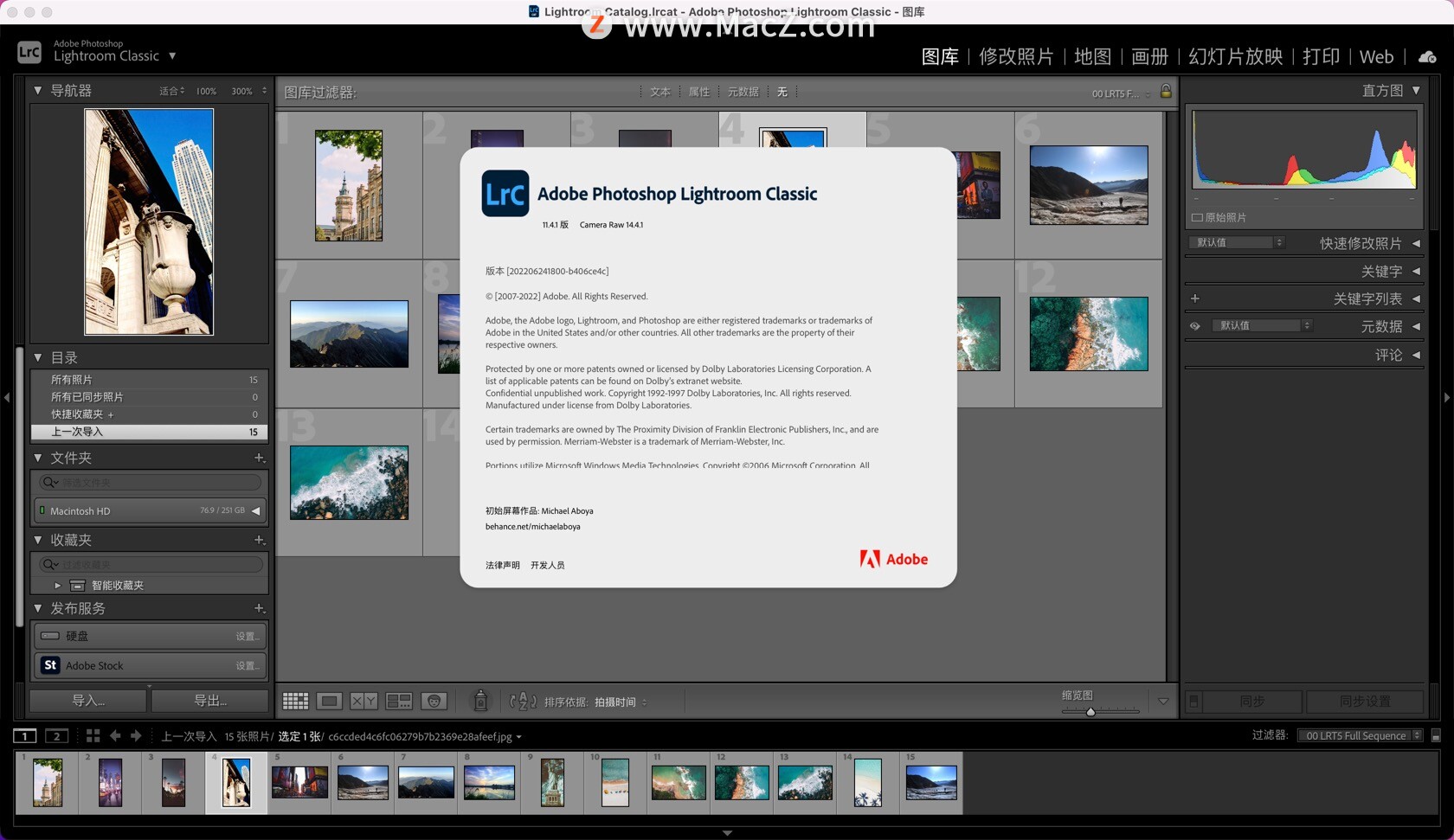This screenshot has width=1454, height=840.
Task: Open Survey view in the toolbar
Action: 399,701
